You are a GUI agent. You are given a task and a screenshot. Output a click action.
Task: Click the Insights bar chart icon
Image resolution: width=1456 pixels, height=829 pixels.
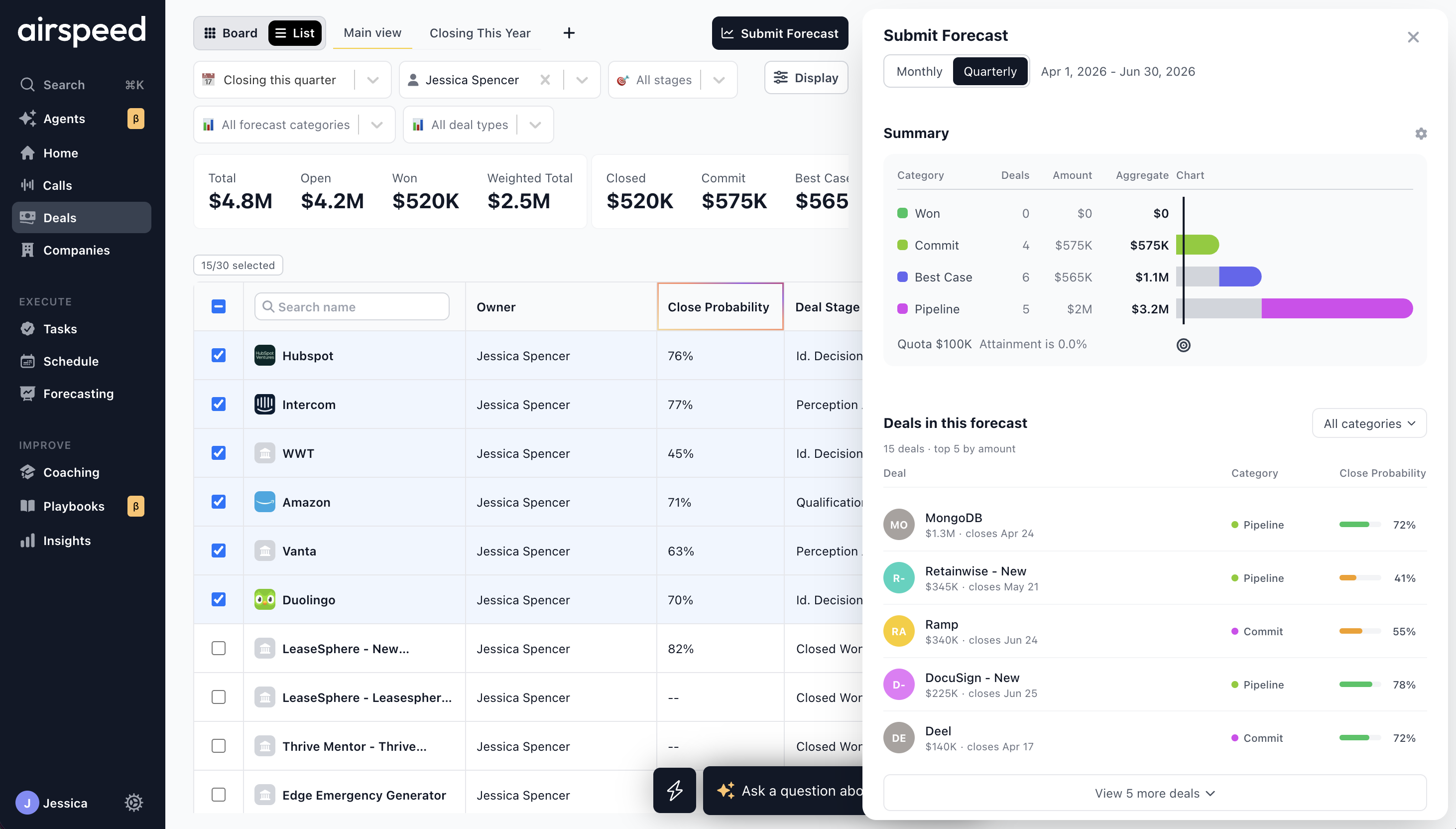point(27,541)
